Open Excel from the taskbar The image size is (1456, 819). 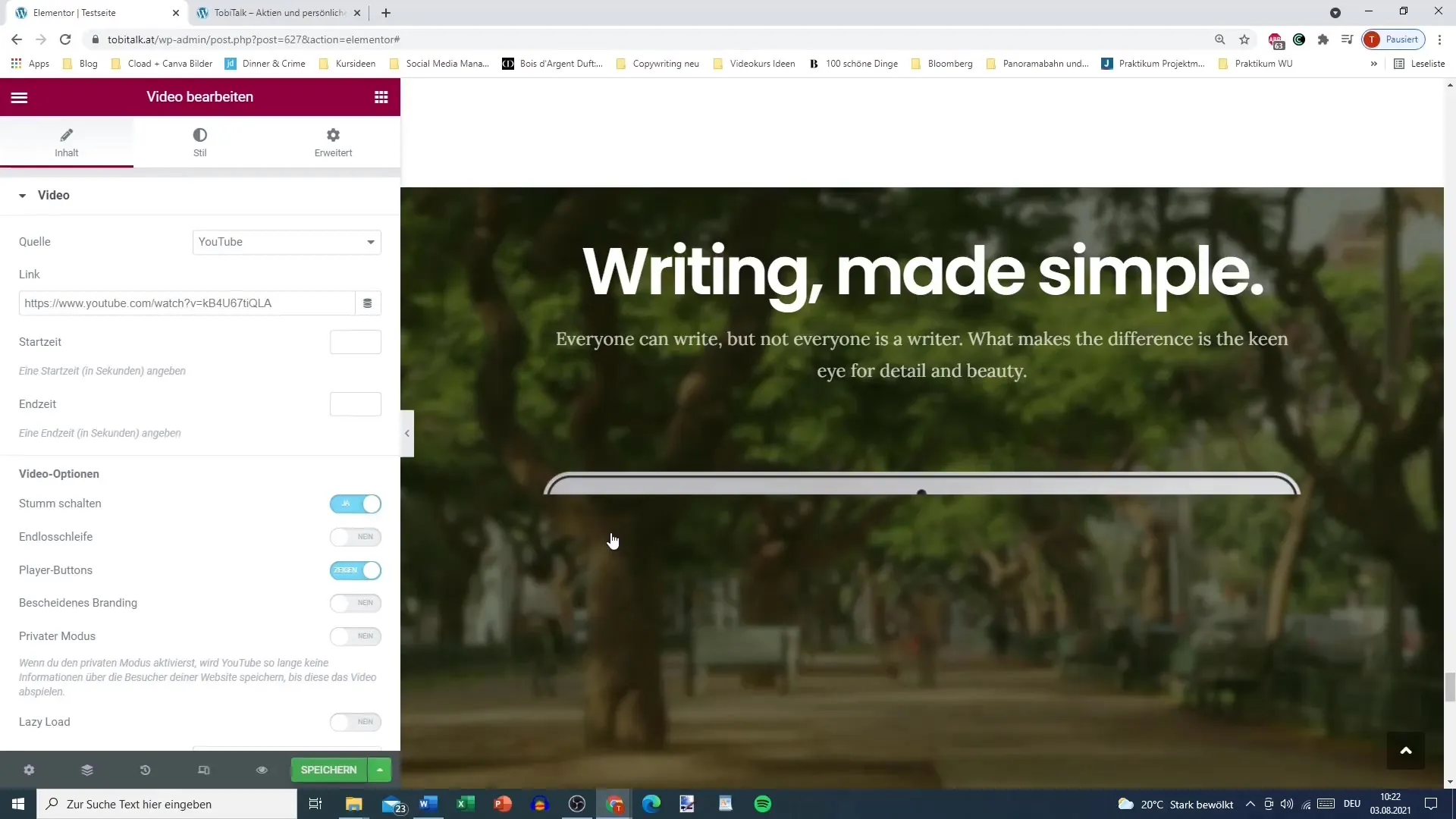[x=466, y=804]
